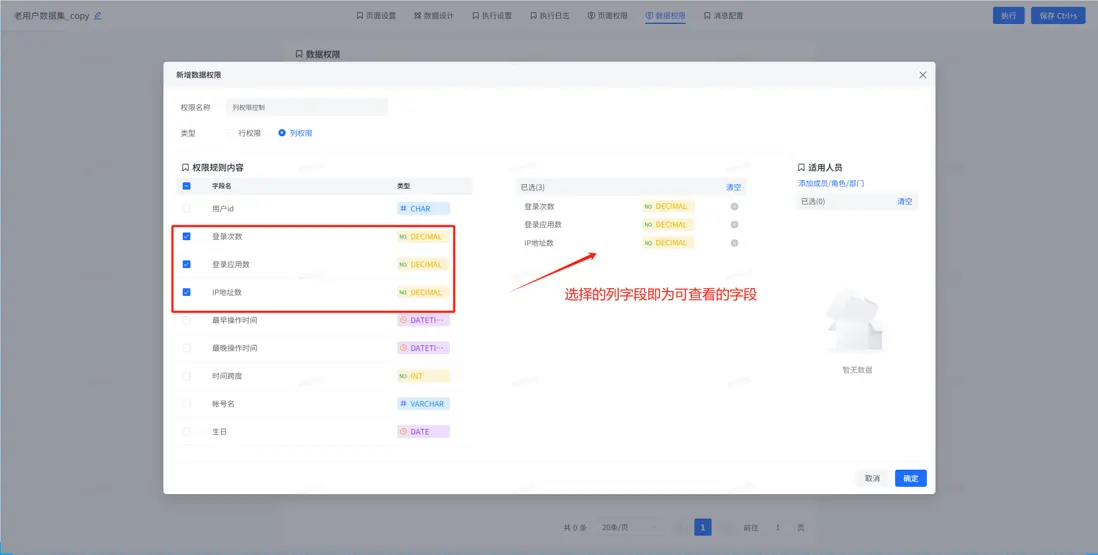1098x555 pixels.
Task: Open the 执行日志 tab
Action: 550,15
